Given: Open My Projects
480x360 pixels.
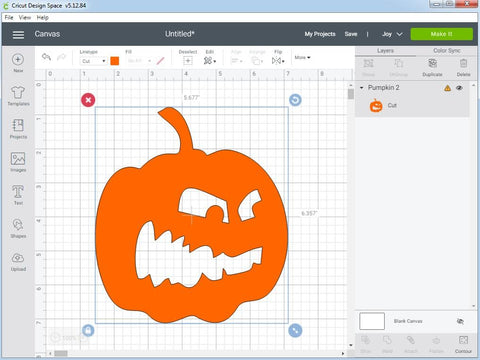Looking at the screenshot, I should 320,34.
